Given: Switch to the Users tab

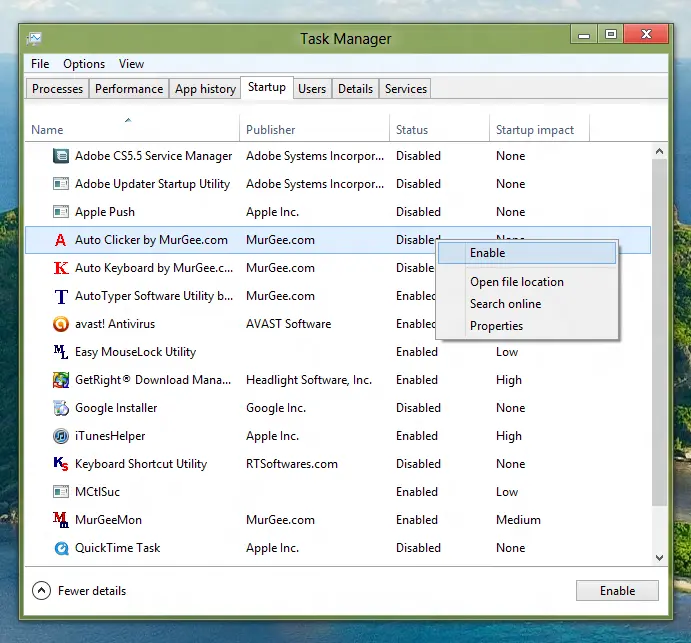Looking at the screenshot, I should [x=312, y=89].
